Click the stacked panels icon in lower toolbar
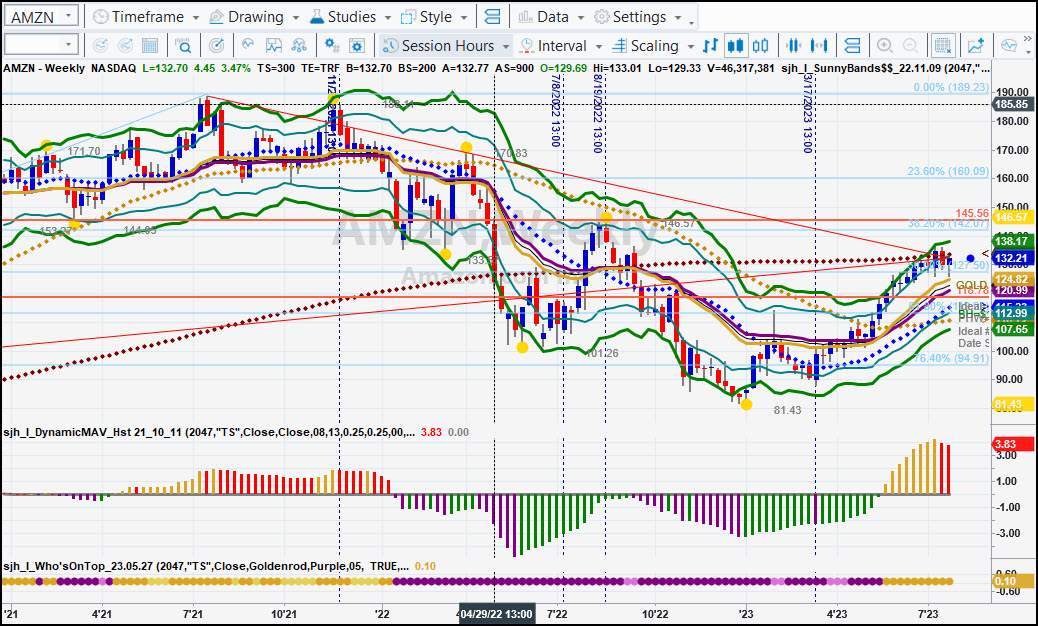 [x=853, y=45]
